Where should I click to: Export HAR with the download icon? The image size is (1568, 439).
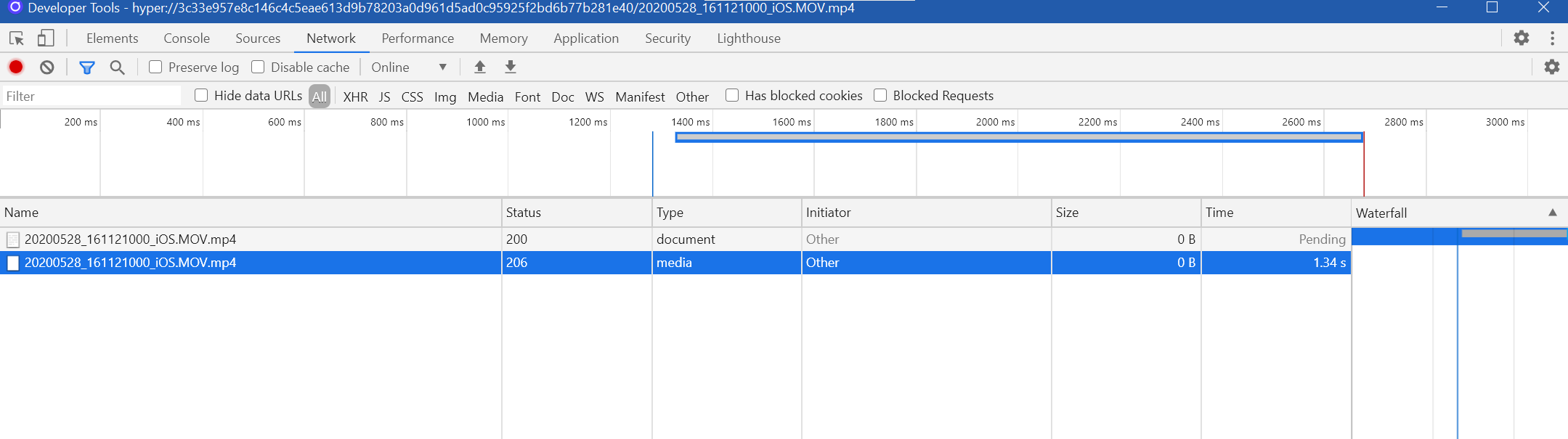click(x=511, y=67)
